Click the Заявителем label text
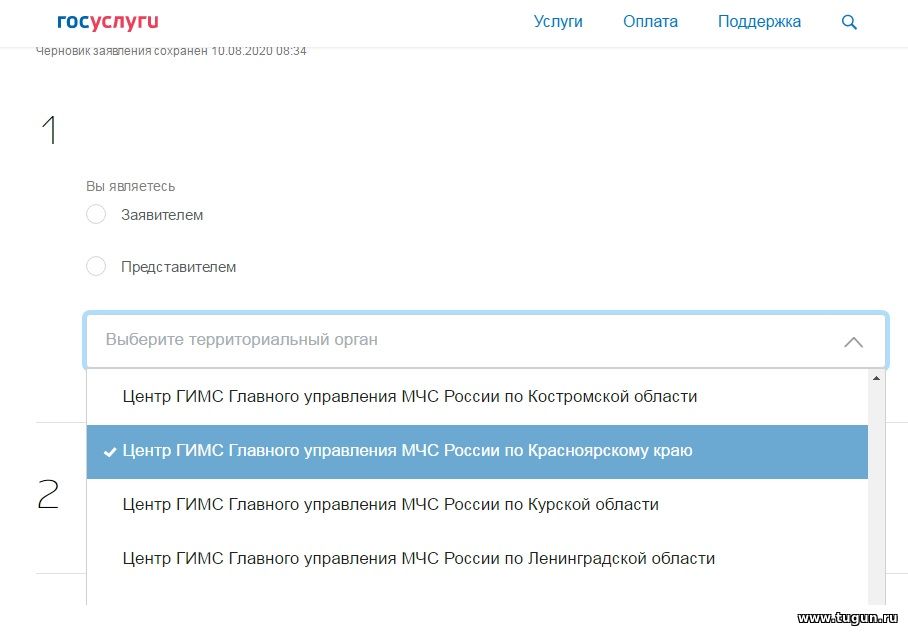Image resolution: width=908 pixels, height=636 pixels. [x=162, y=215]
